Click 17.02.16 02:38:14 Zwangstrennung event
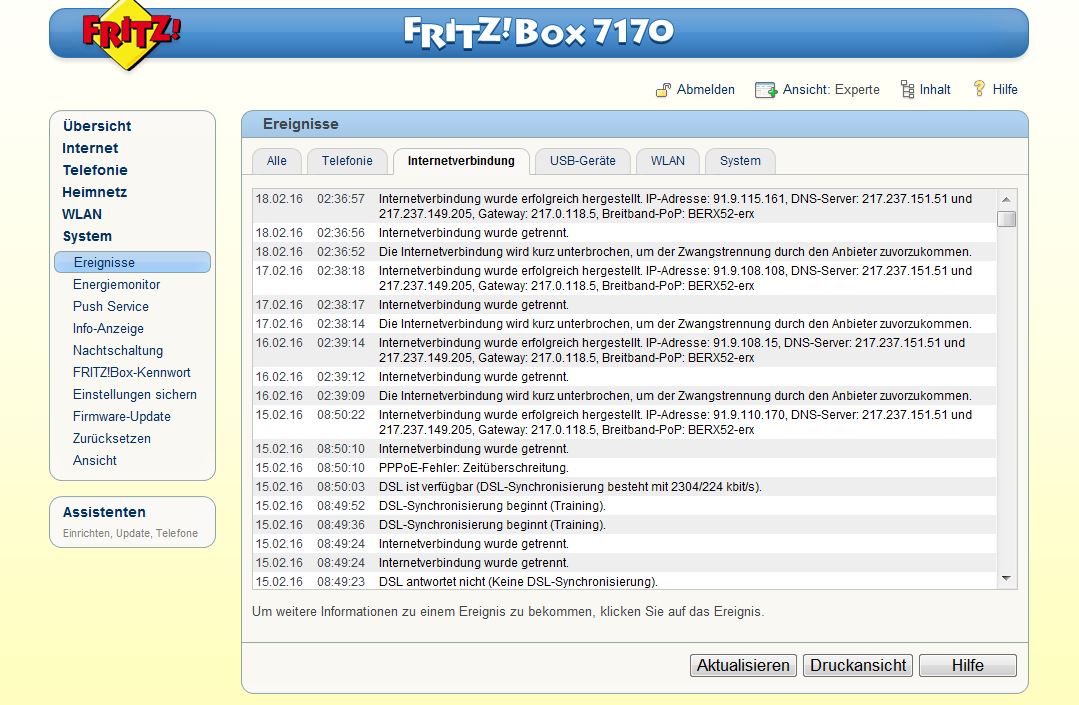The image size is (1079, 705). 625,324
